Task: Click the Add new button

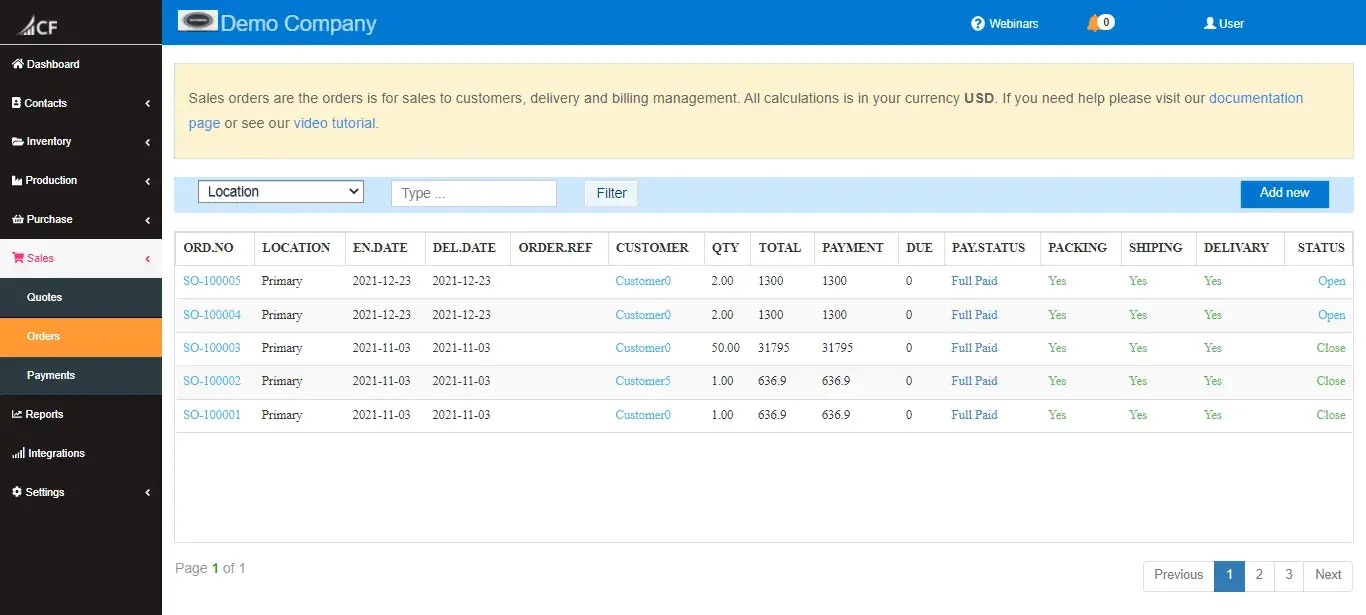Action: point(1285,193)
